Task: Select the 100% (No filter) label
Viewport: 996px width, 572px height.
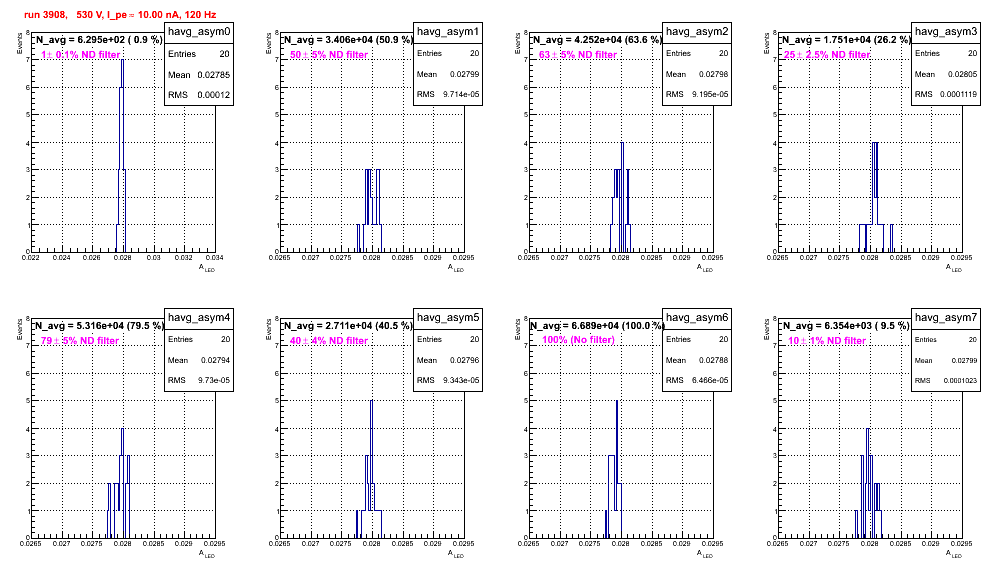Action: pos(578,340)
